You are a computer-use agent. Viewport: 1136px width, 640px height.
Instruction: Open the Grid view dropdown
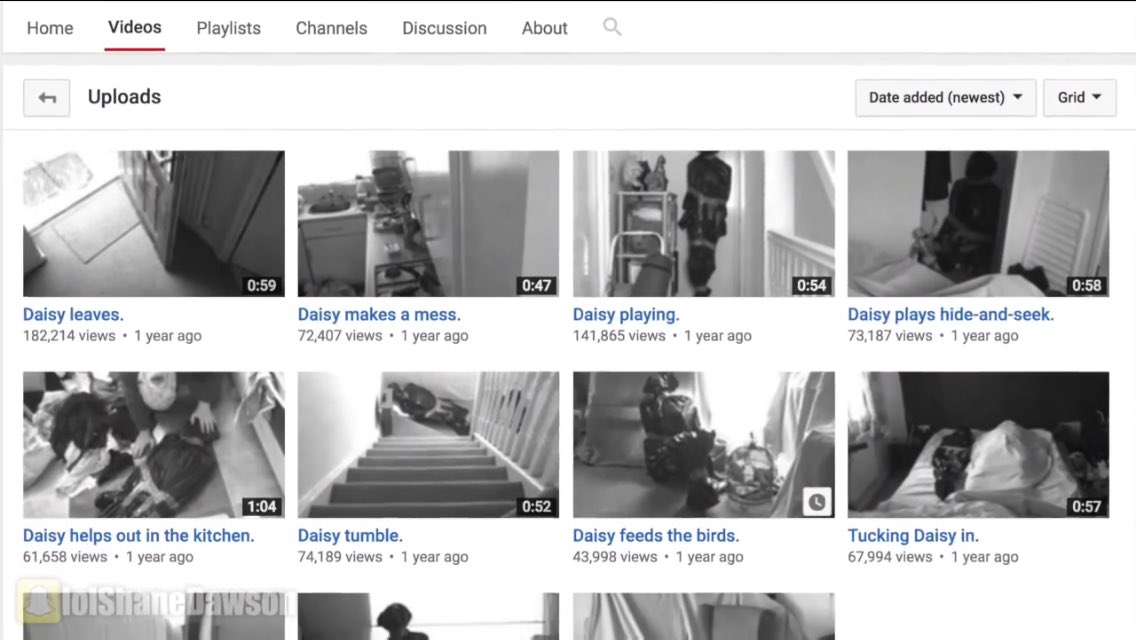click(1079, 98)
